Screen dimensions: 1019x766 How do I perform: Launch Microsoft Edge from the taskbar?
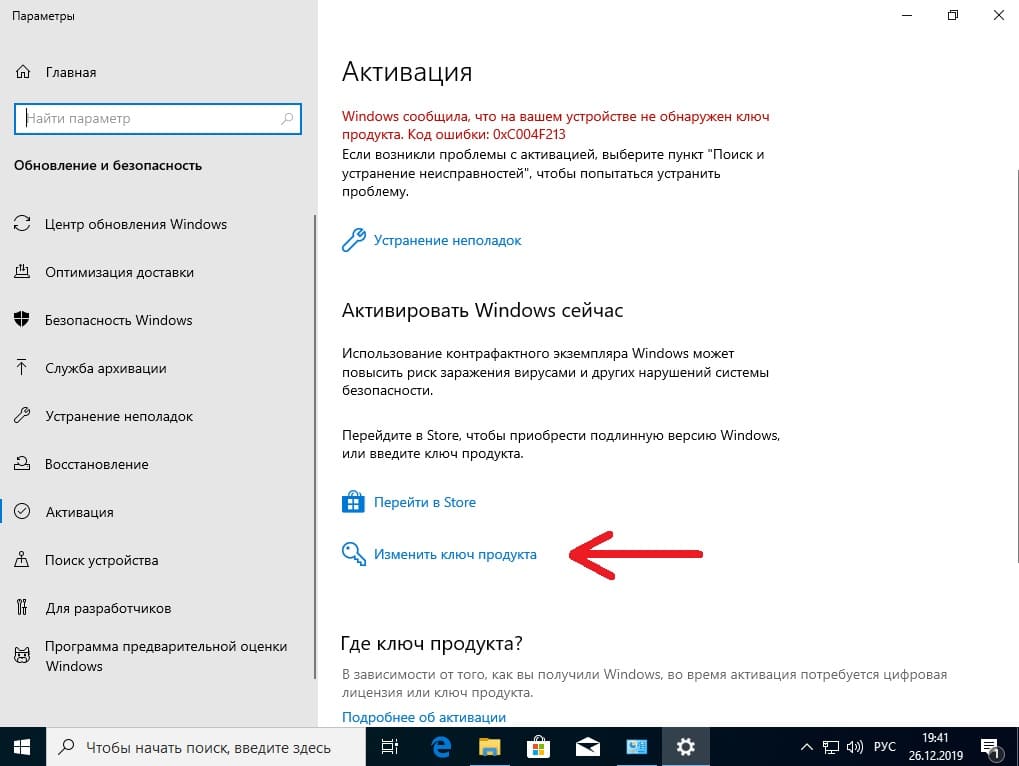point(441,747)
